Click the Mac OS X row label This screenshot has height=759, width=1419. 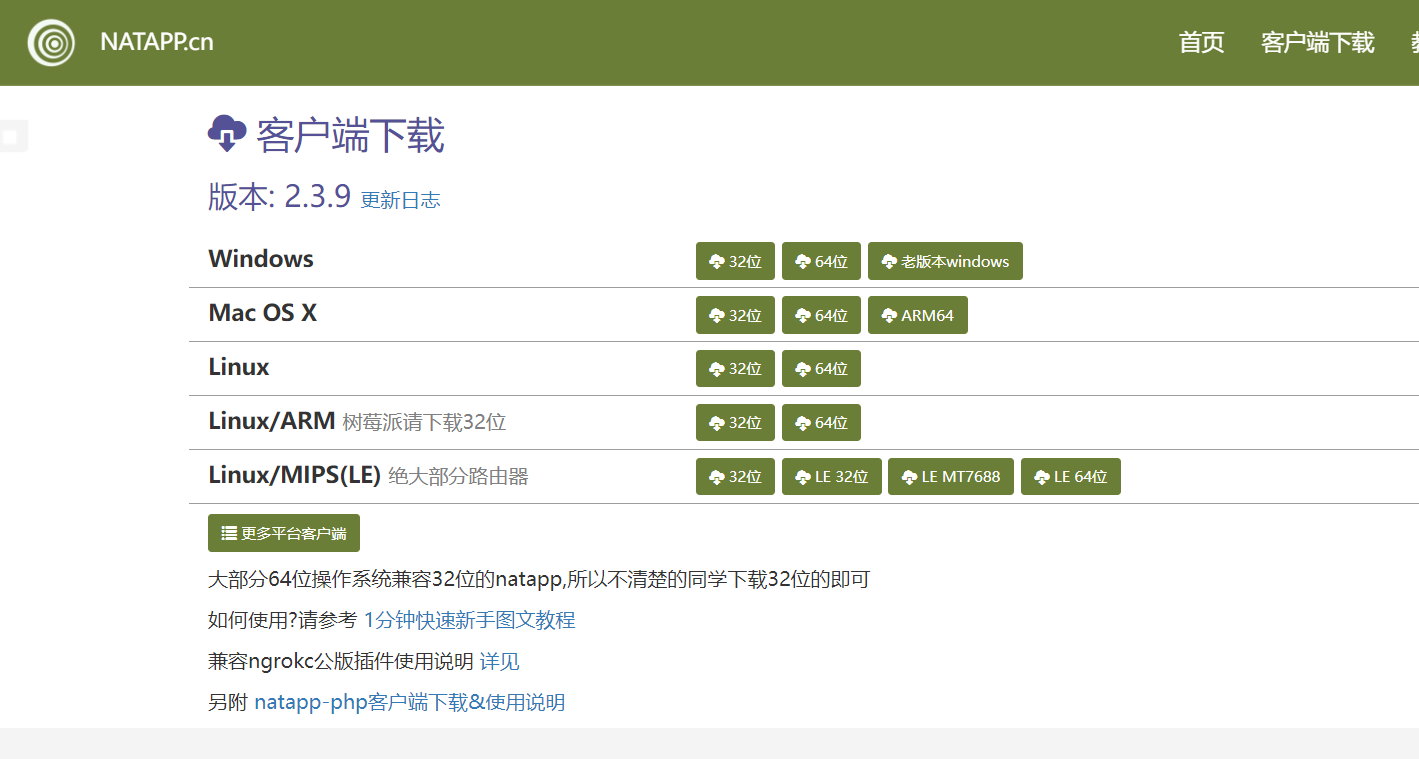[263, 313]
